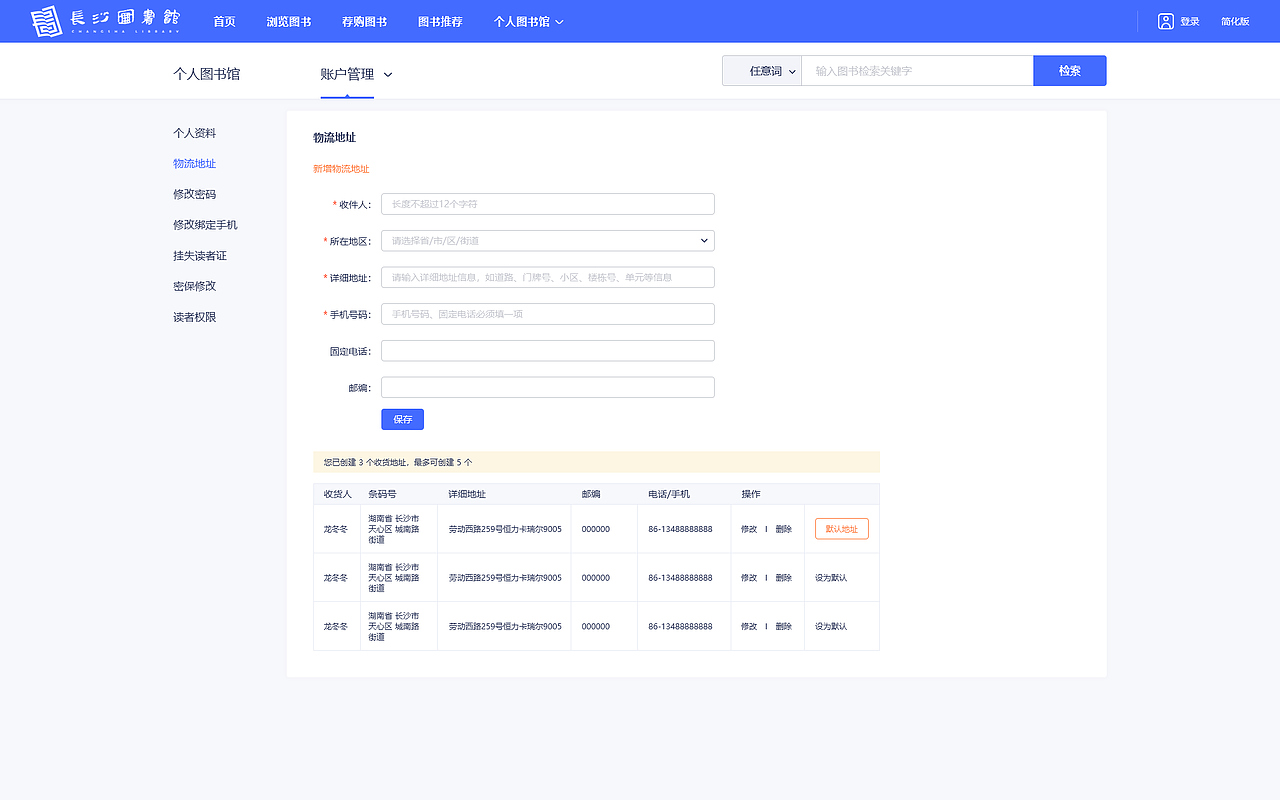Click the 收货人 column header
1280x800 pixels.
[337, 494]
